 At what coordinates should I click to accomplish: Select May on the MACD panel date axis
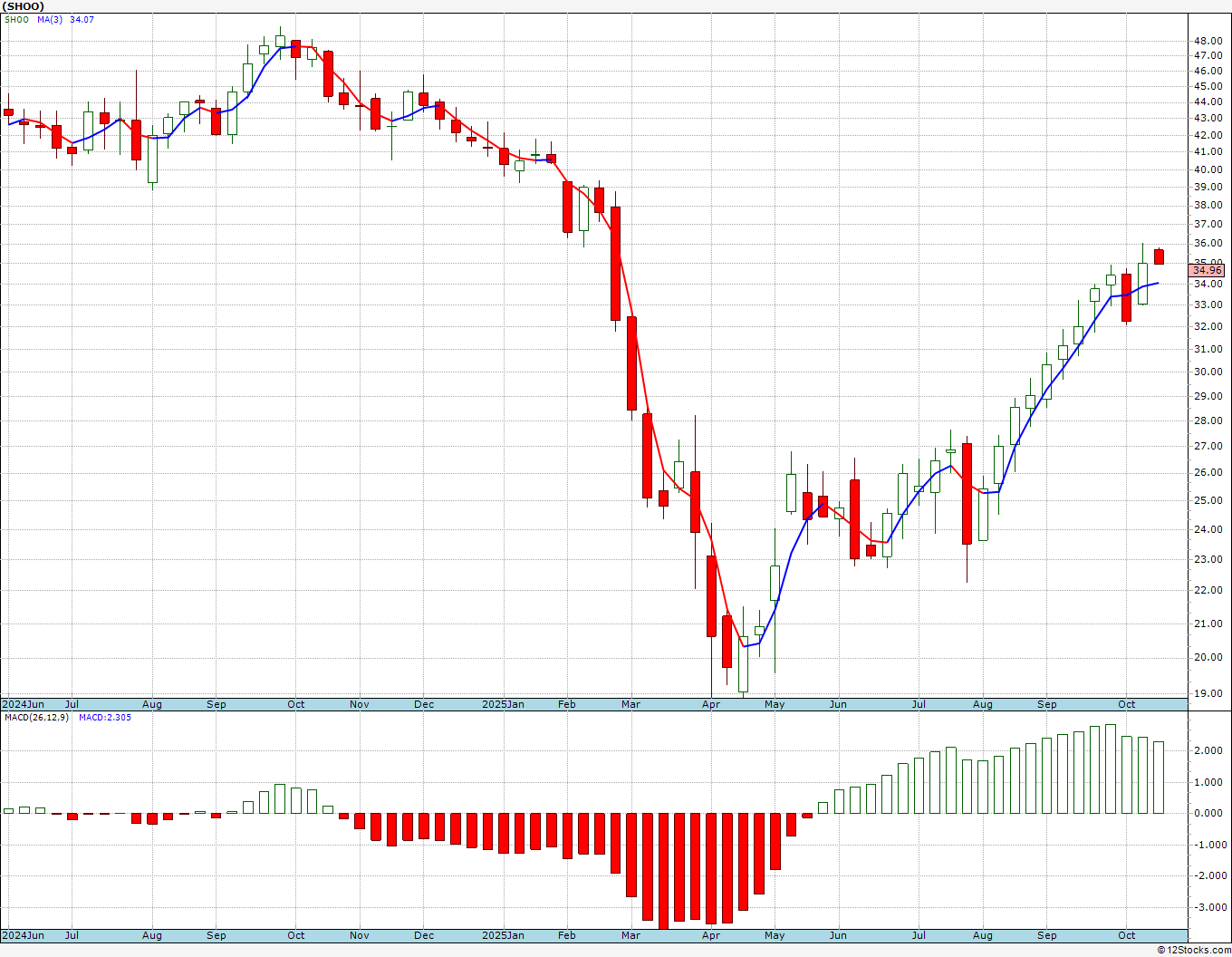[775, 935]
